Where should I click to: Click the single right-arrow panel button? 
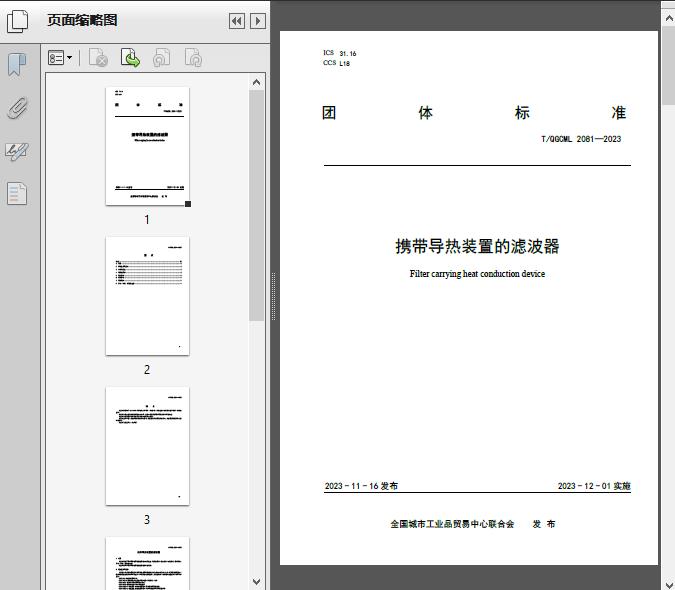(x=258, y=21)
